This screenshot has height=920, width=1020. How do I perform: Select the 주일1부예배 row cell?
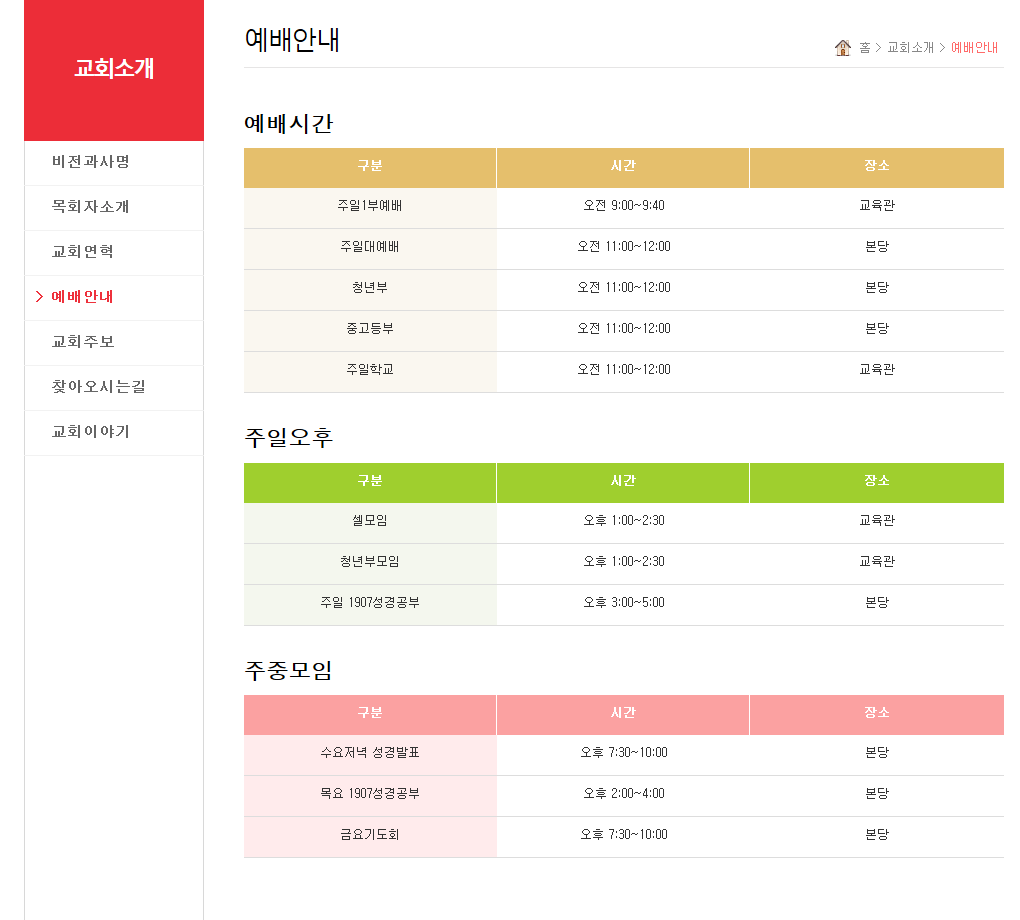370,206
